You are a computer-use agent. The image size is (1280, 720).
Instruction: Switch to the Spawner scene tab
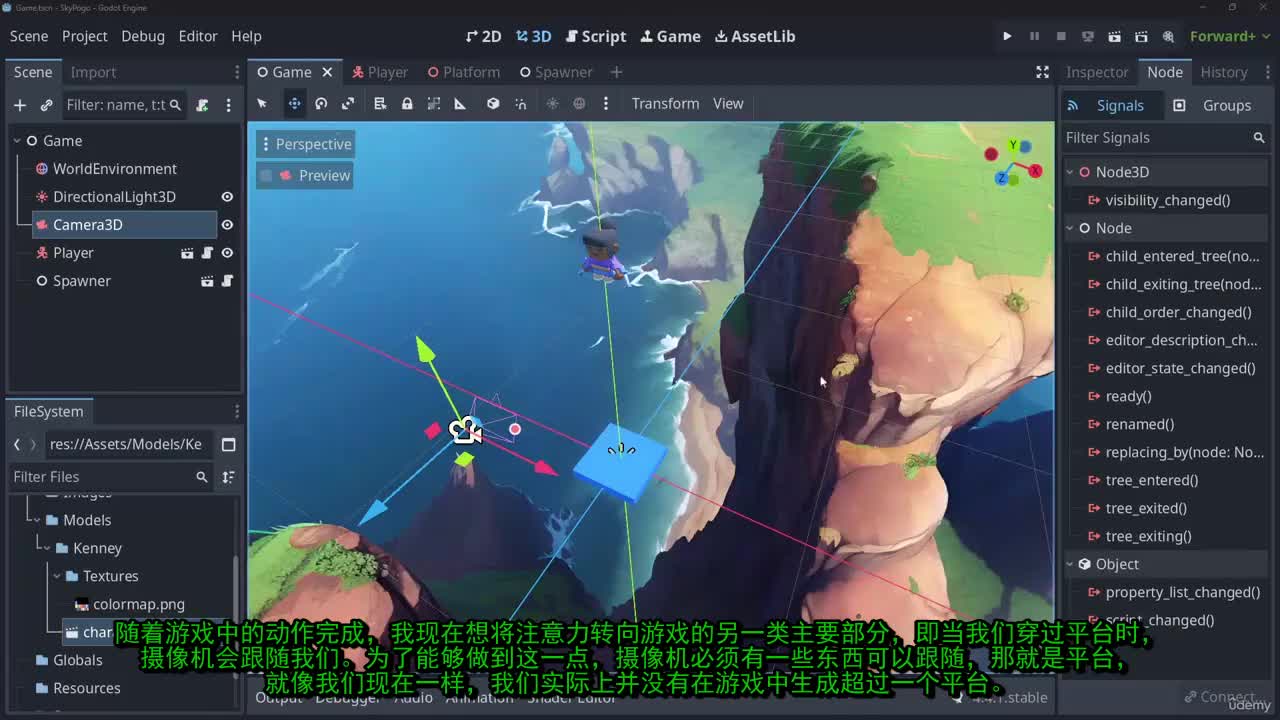(556, 72)
